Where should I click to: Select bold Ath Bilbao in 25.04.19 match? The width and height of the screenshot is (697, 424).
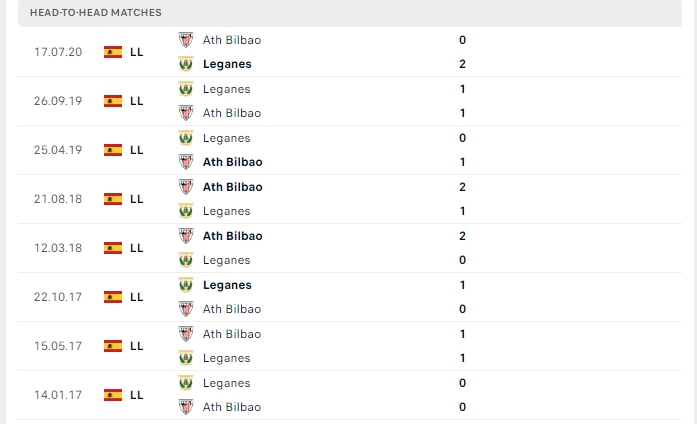click(x=232, y=162)
